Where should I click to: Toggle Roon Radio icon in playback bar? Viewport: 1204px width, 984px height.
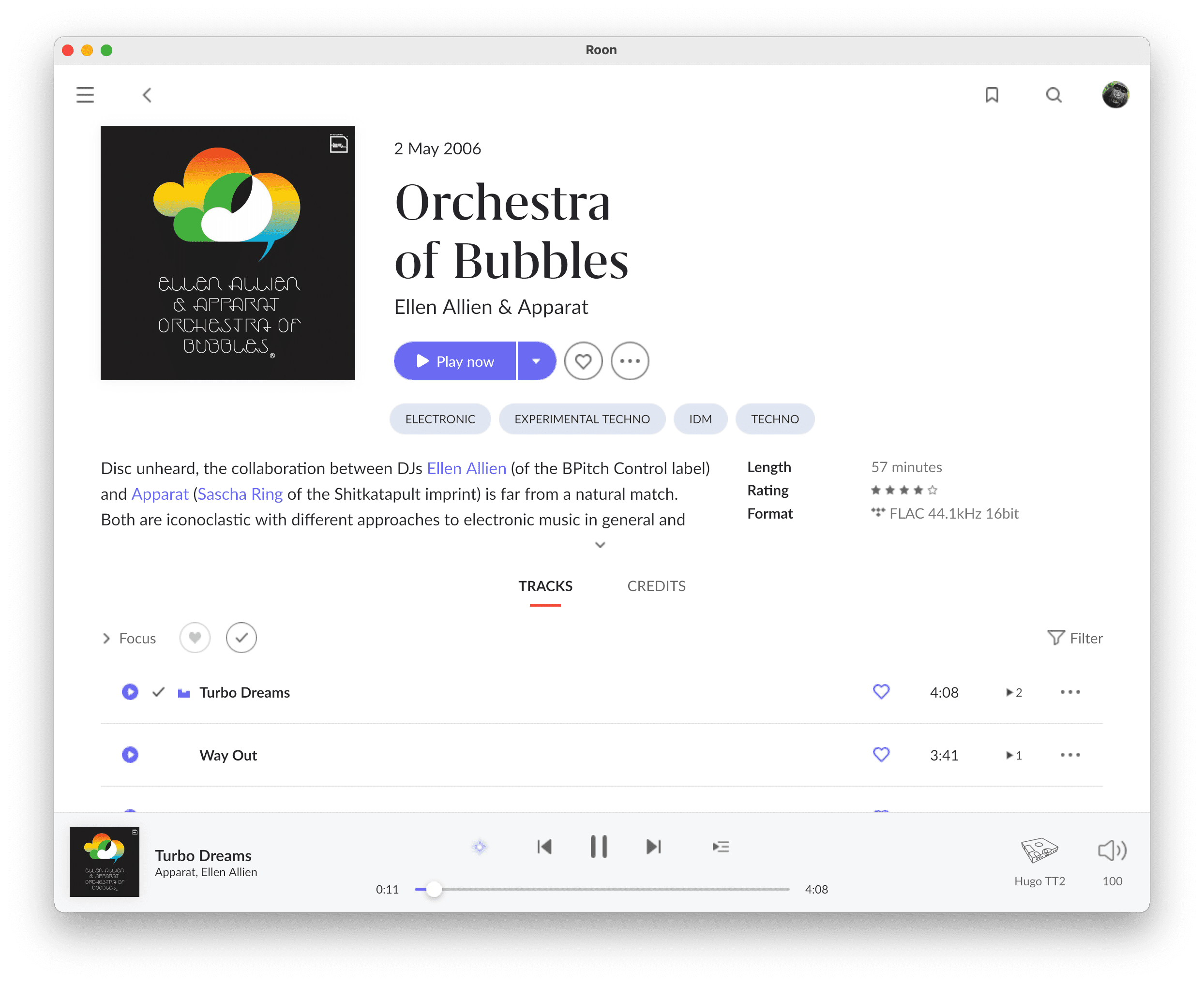(x=480, y=846)
